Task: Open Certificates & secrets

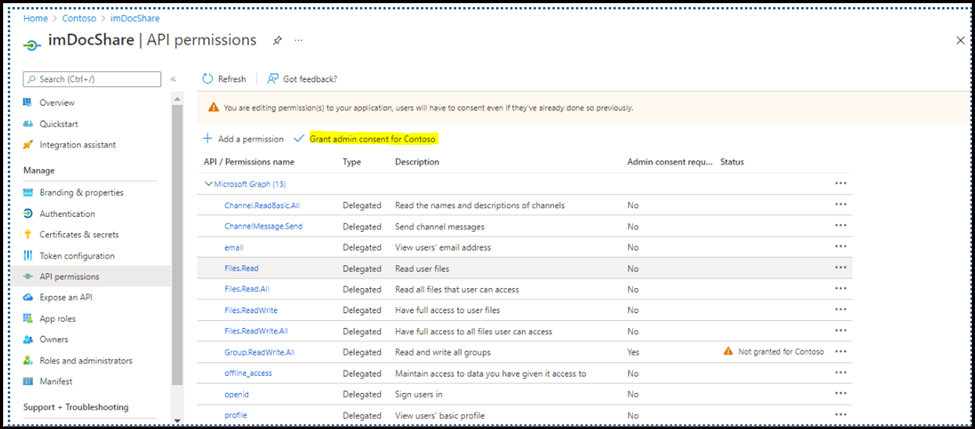Action: [x=79, y=235]
